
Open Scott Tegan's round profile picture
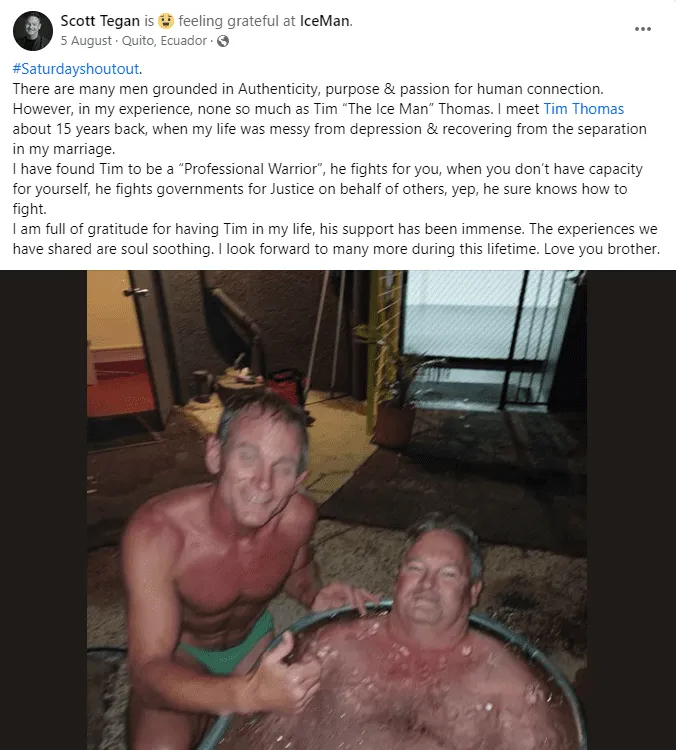[x=33, y=31]
